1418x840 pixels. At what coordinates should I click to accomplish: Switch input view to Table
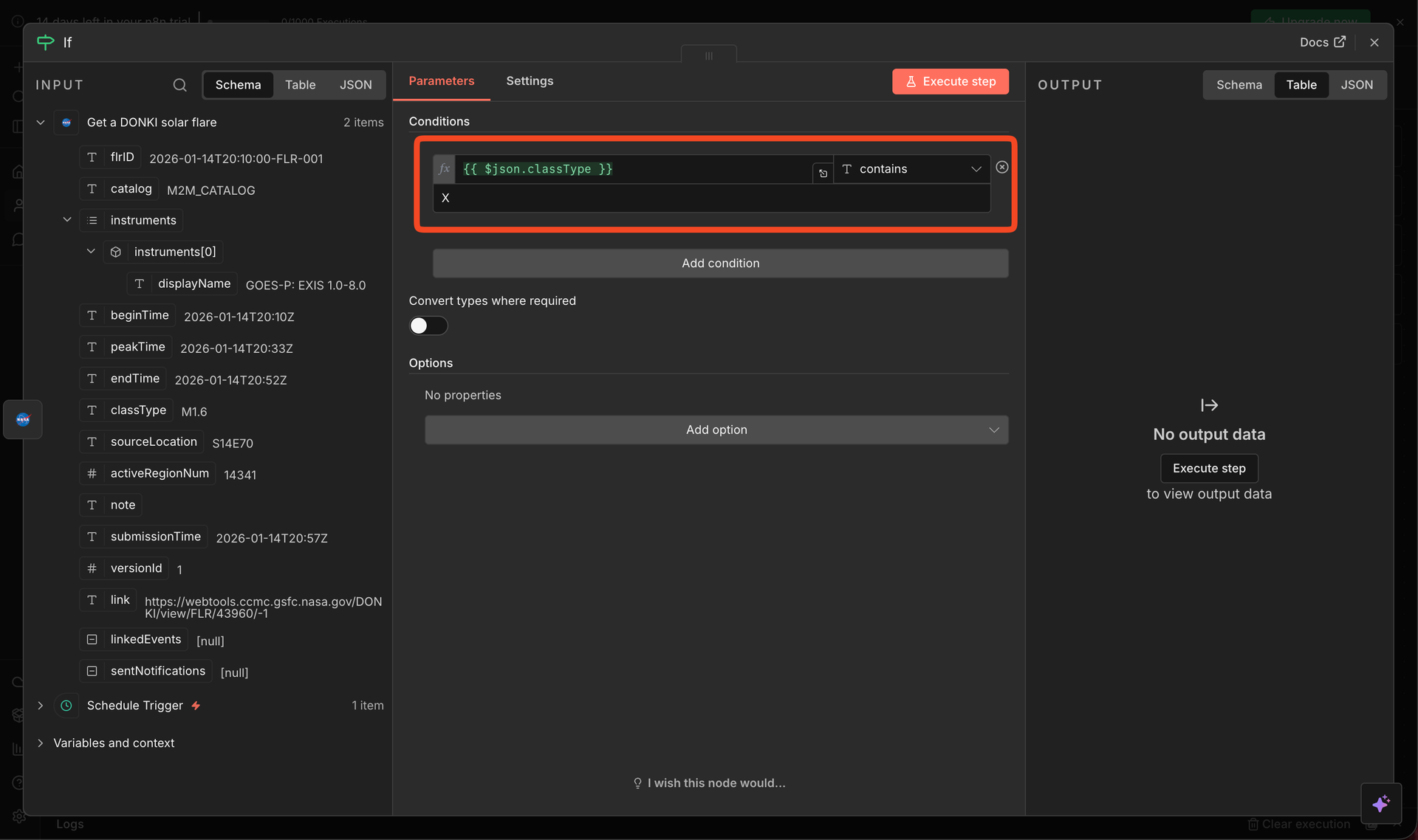(300, 85)
